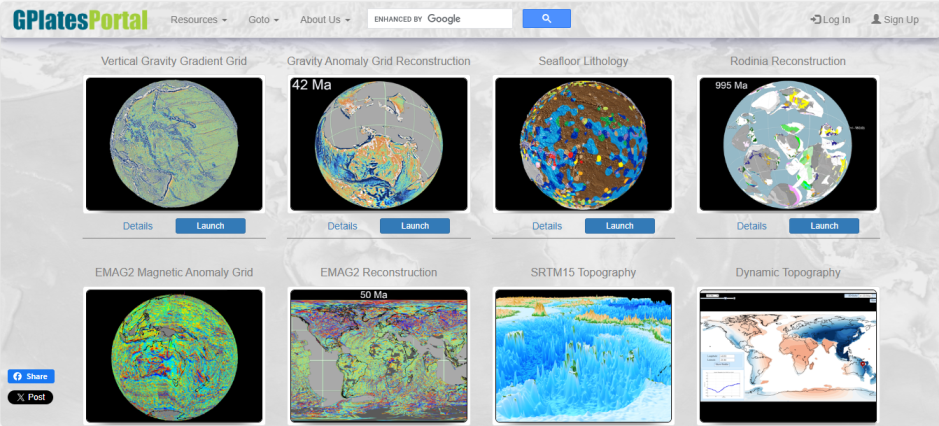Click the X Post button
Viewport: 939px width, 426px height.
[31, 397]
